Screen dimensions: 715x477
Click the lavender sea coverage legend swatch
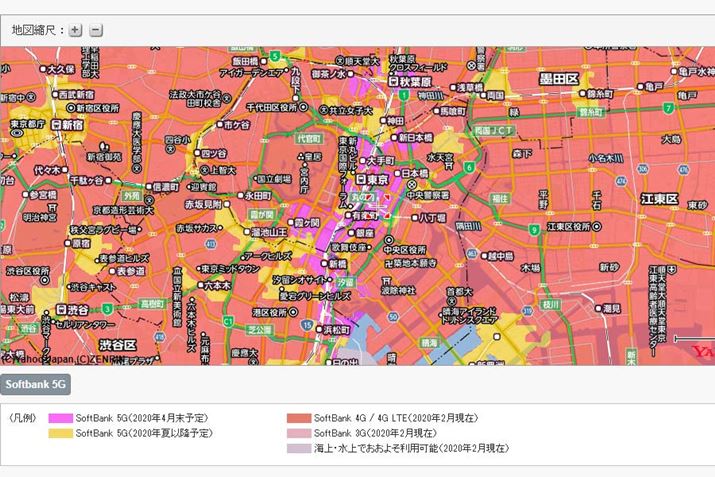(299, 448)
